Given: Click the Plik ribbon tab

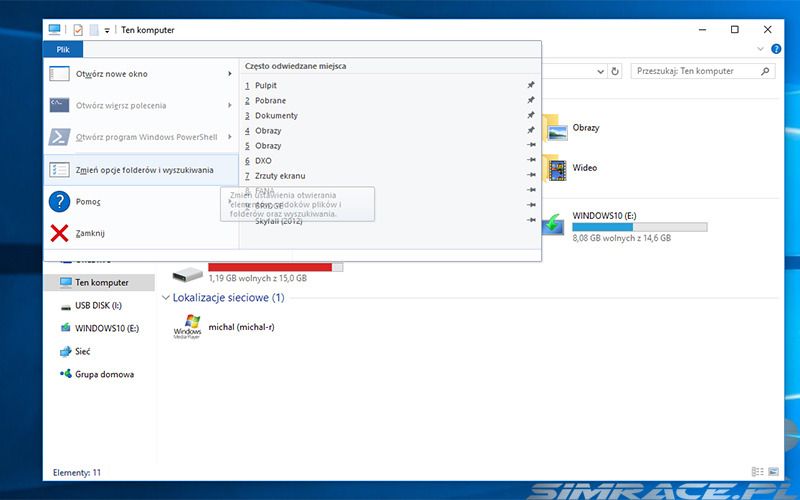Looking at the screenshot, I should click(62, 49).
